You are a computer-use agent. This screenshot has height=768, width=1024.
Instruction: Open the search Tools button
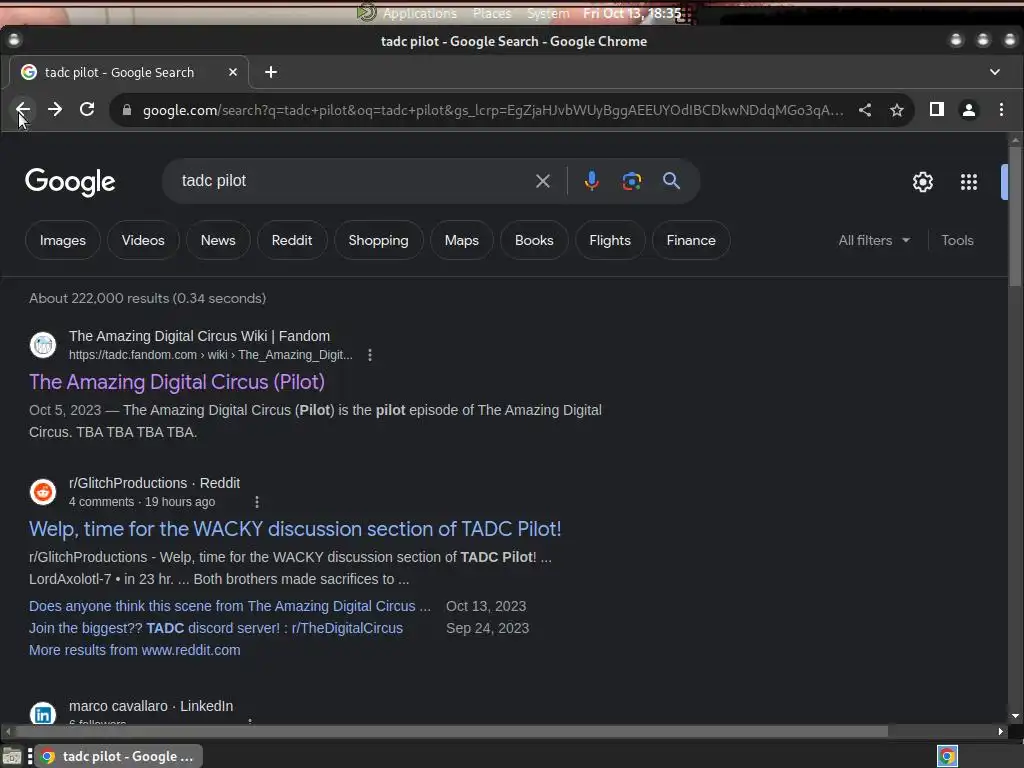[x=957, y=240]
